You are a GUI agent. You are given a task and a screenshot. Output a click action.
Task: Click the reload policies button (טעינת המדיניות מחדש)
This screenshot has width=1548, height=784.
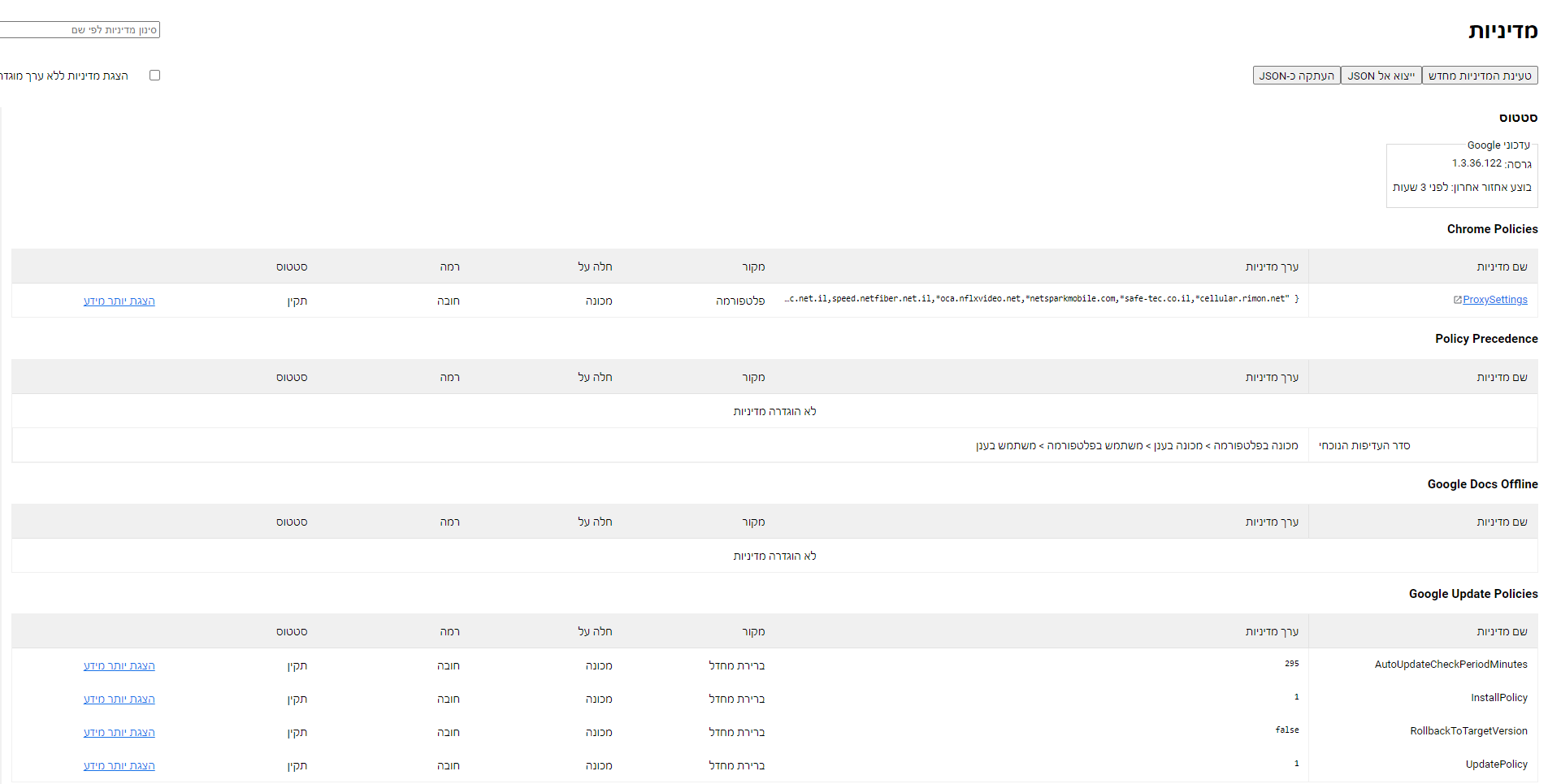(1479, 76)
